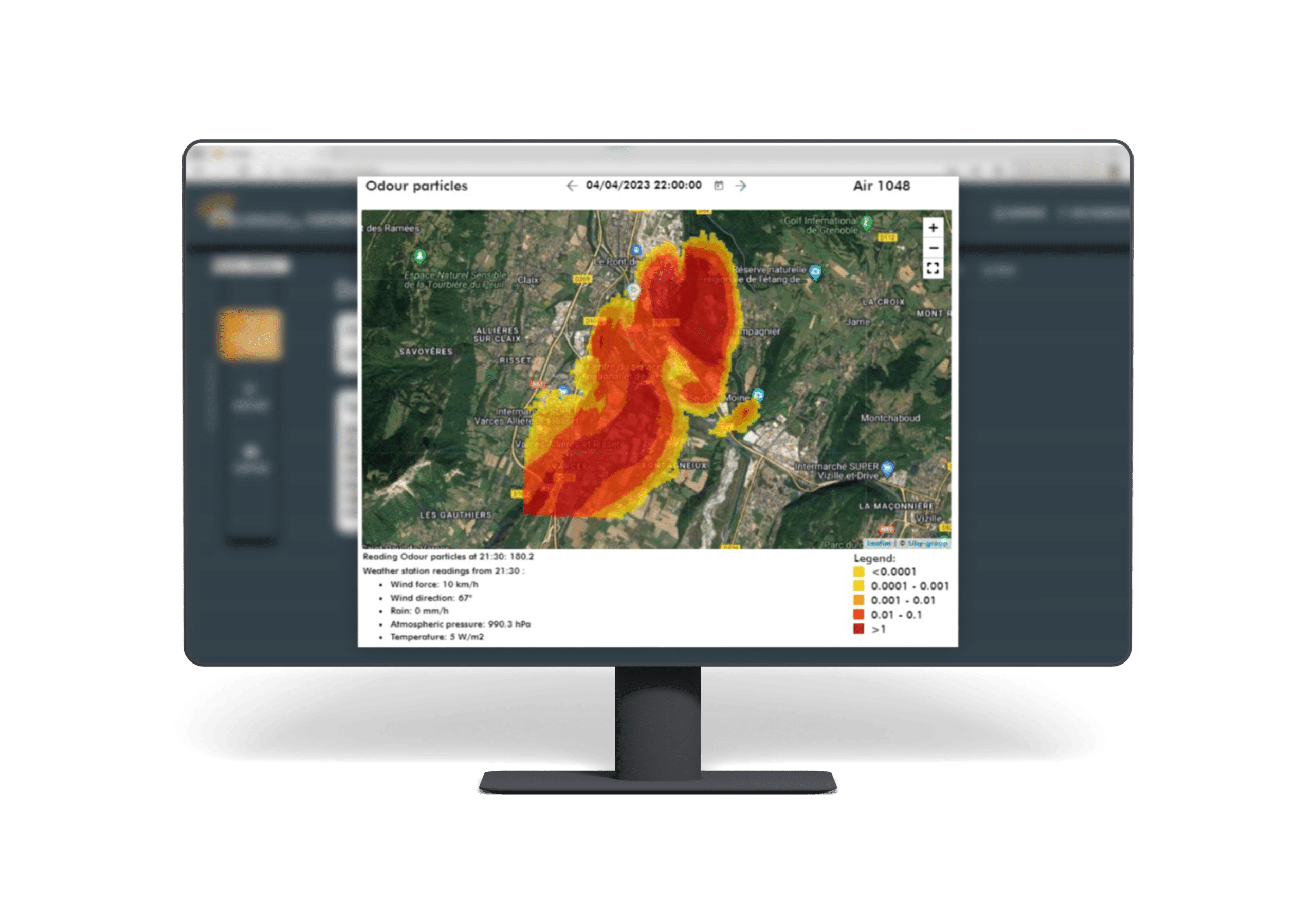
Task: Click the Le Pont-de-Claix blue marker
Action: coord(636,250)
